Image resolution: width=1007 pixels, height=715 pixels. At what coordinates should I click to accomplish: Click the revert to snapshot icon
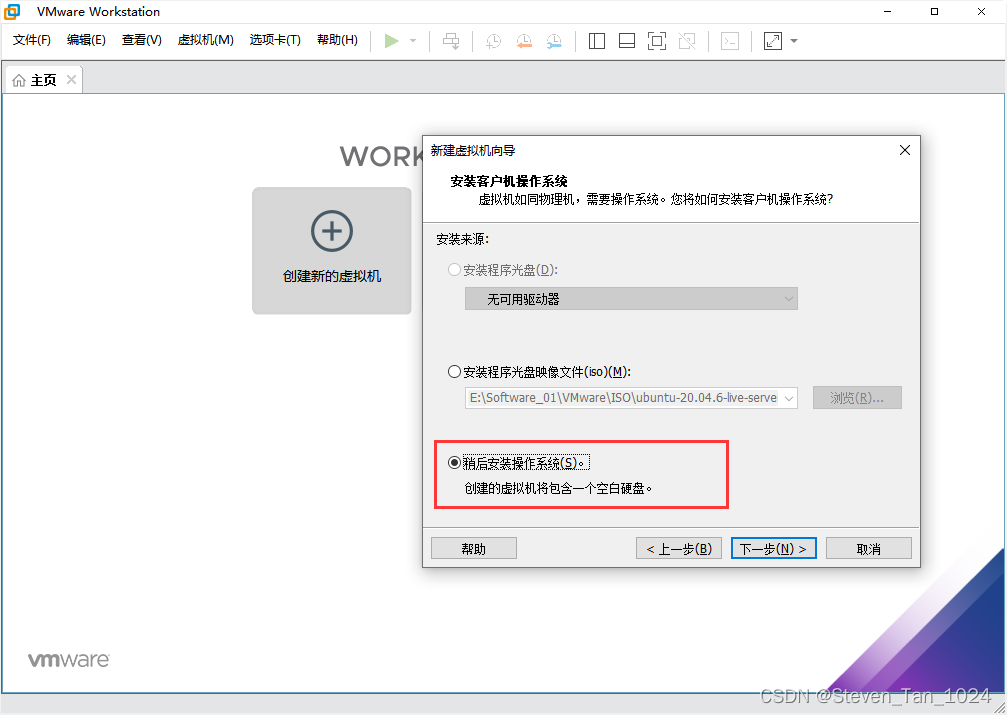point(524,41)
